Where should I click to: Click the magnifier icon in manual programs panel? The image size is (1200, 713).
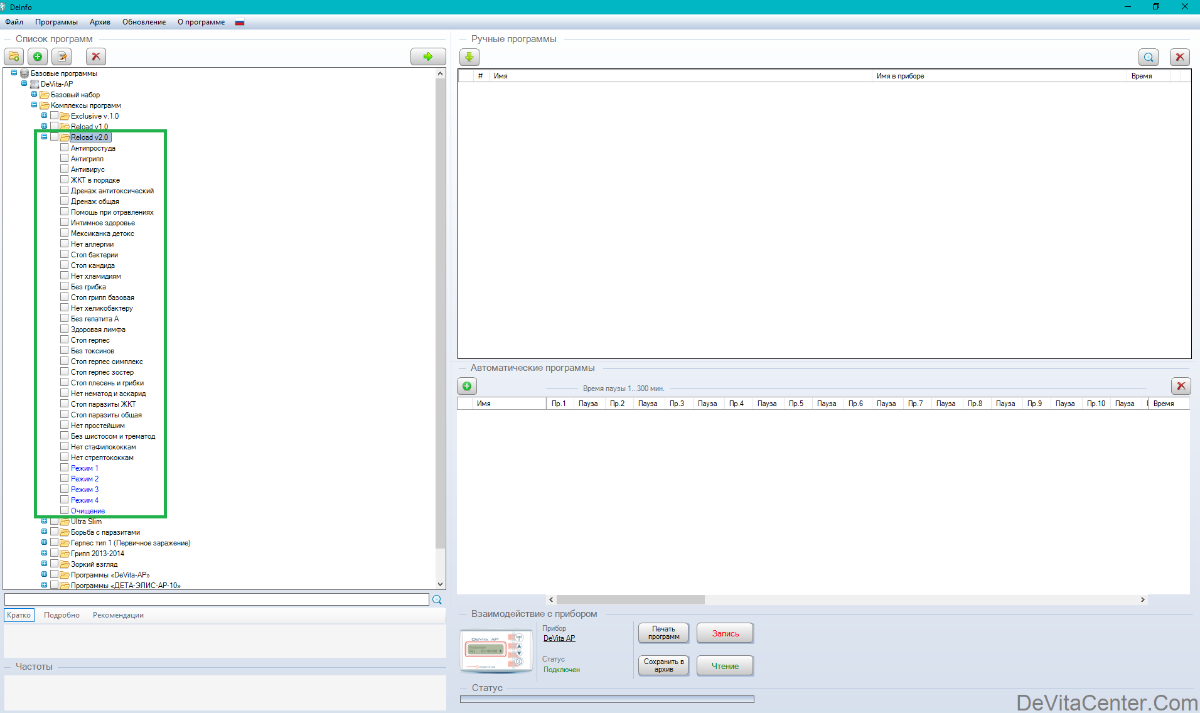point(1149,57)
